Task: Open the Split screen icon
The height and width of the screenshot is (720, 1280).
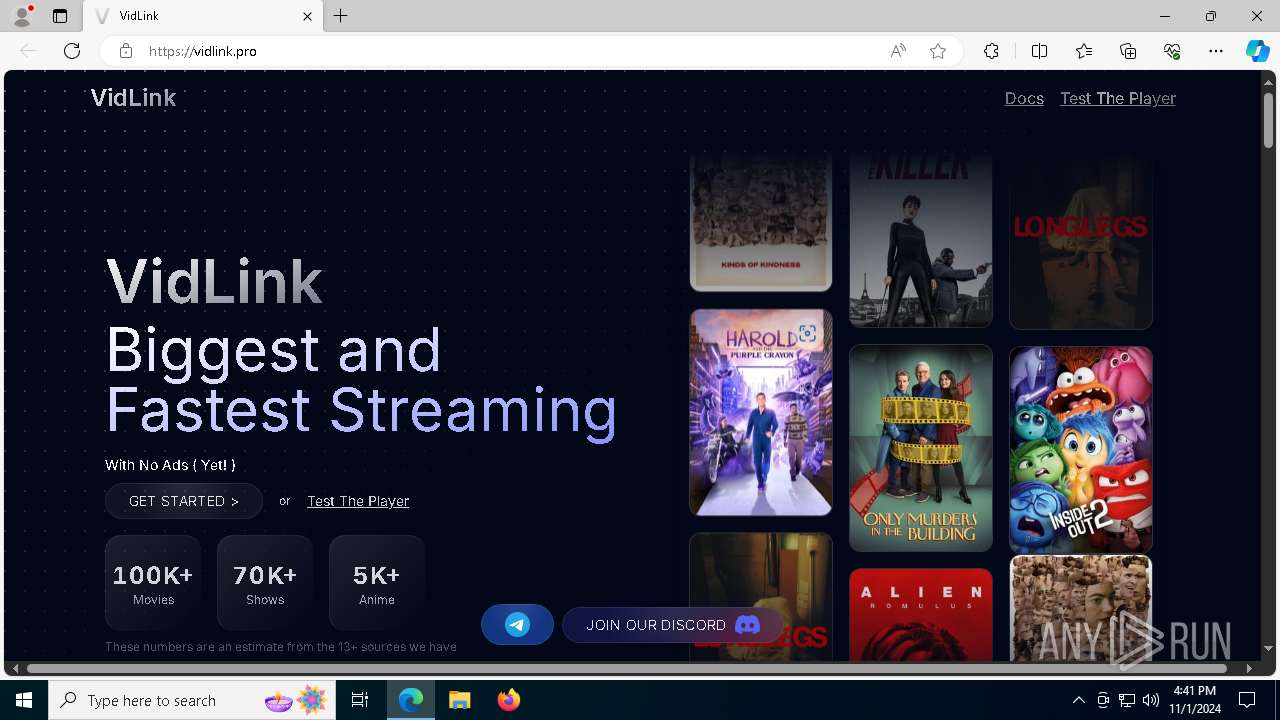Action: pos(1039,51)
